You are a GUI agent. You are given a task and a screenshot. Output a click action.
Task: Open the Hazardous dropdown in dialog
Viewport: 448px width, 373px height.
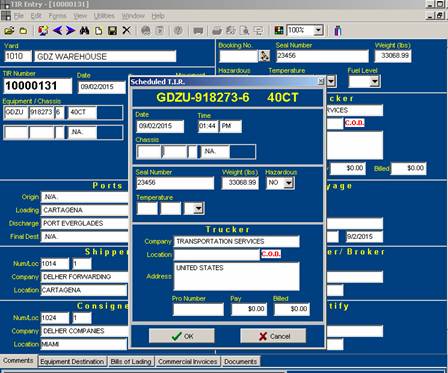click(289, 183)
